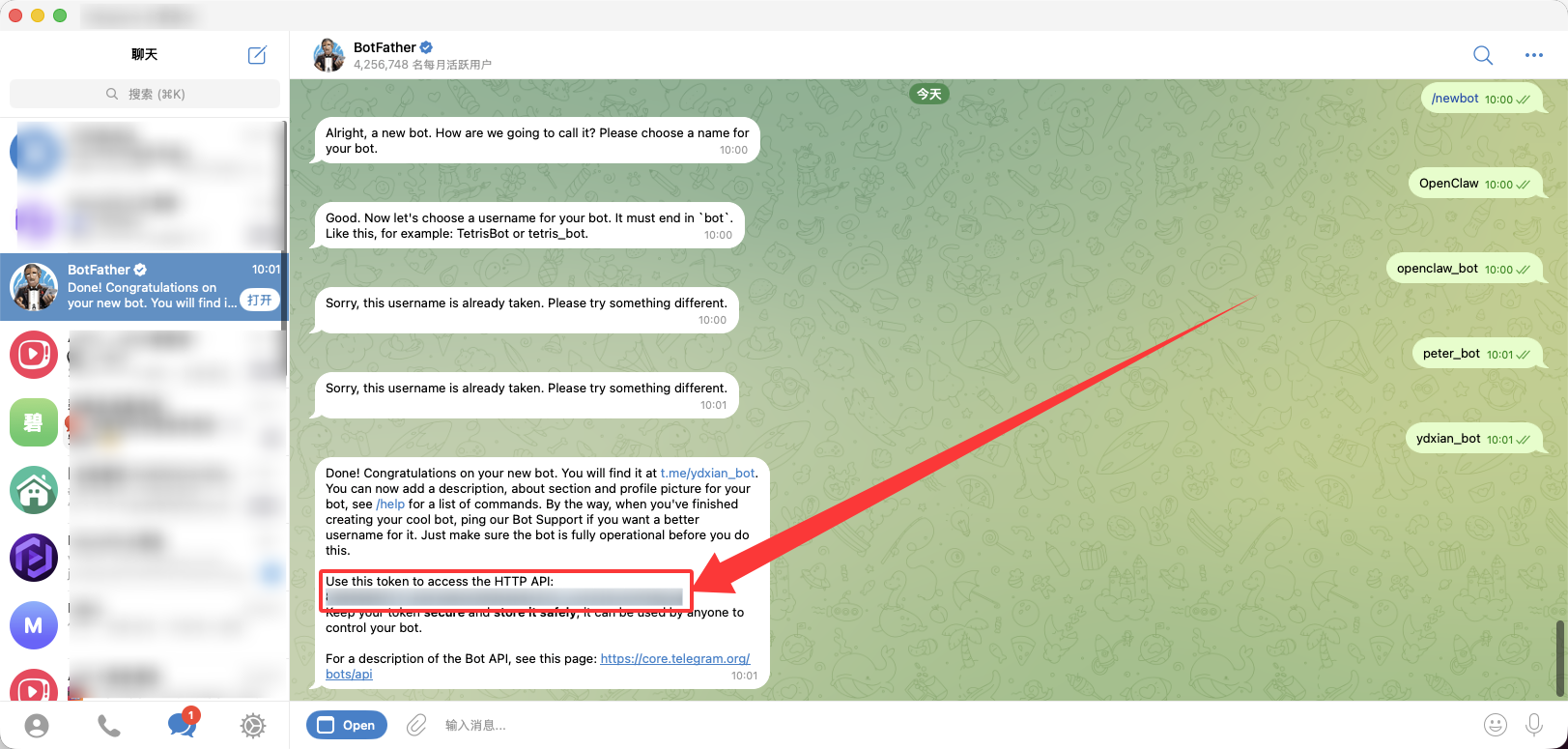The image size is (1568, 749).
Task: Open search in BotFather chat
Action: (1482, 55)
